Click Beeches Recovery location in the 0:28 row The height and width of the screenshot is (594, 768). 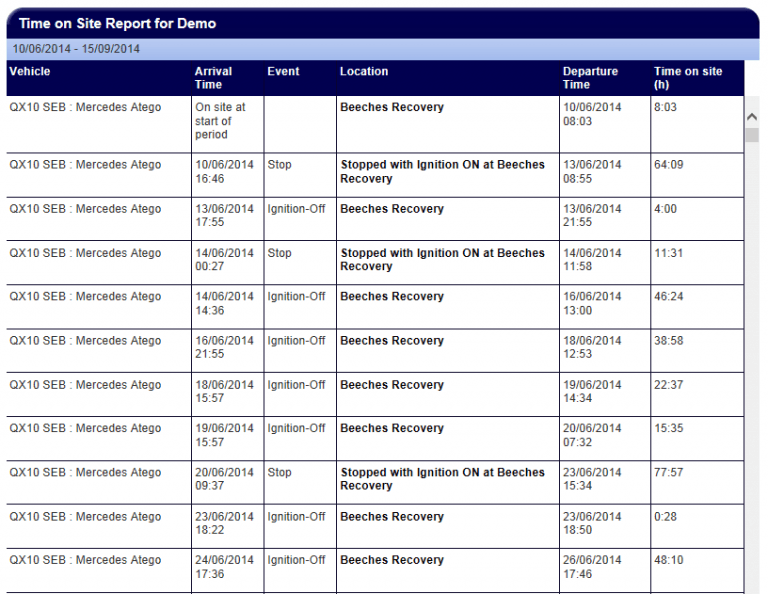pyautogui.click(x=392, y=517)
